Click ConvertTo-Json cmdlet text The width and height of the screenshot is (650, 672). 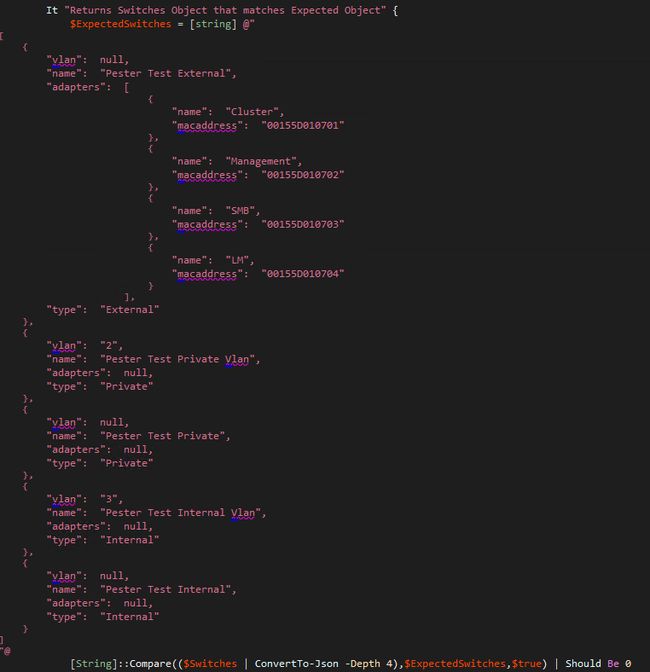click(x=297, y=663)
